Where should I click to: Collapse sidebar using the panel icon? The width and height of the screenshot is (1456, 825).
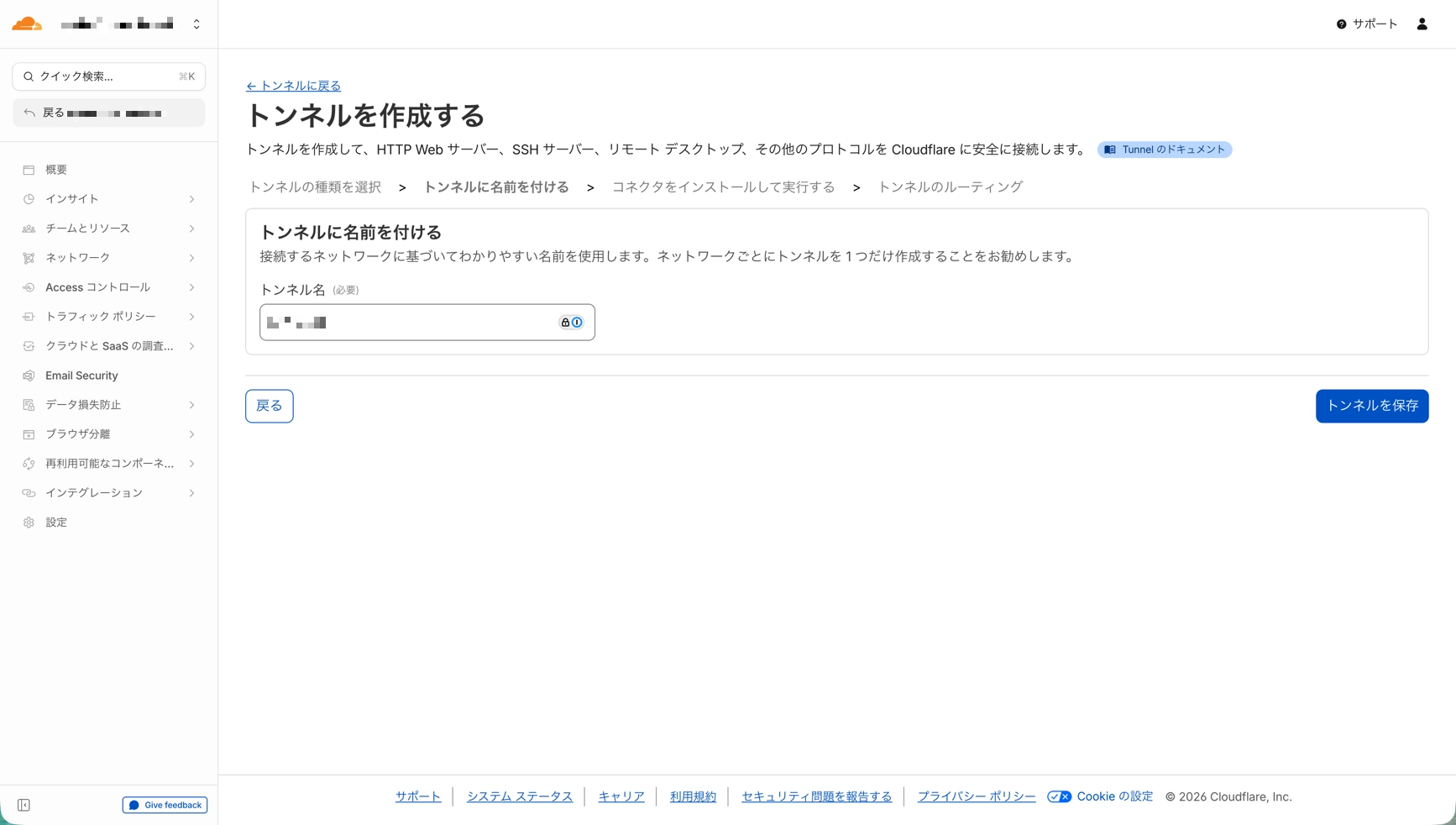pyautogui.click(x=24, y=805)
